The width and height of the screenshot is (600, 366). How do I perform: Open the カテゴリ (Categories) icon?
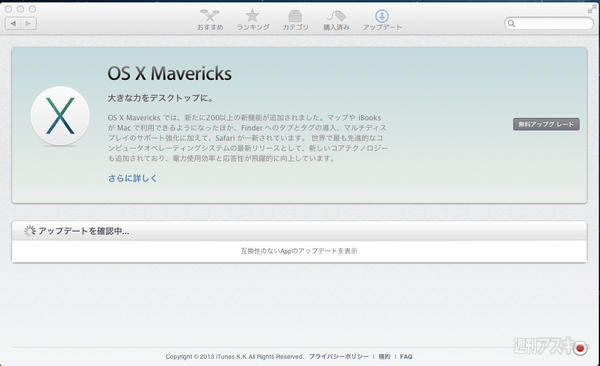295,20
